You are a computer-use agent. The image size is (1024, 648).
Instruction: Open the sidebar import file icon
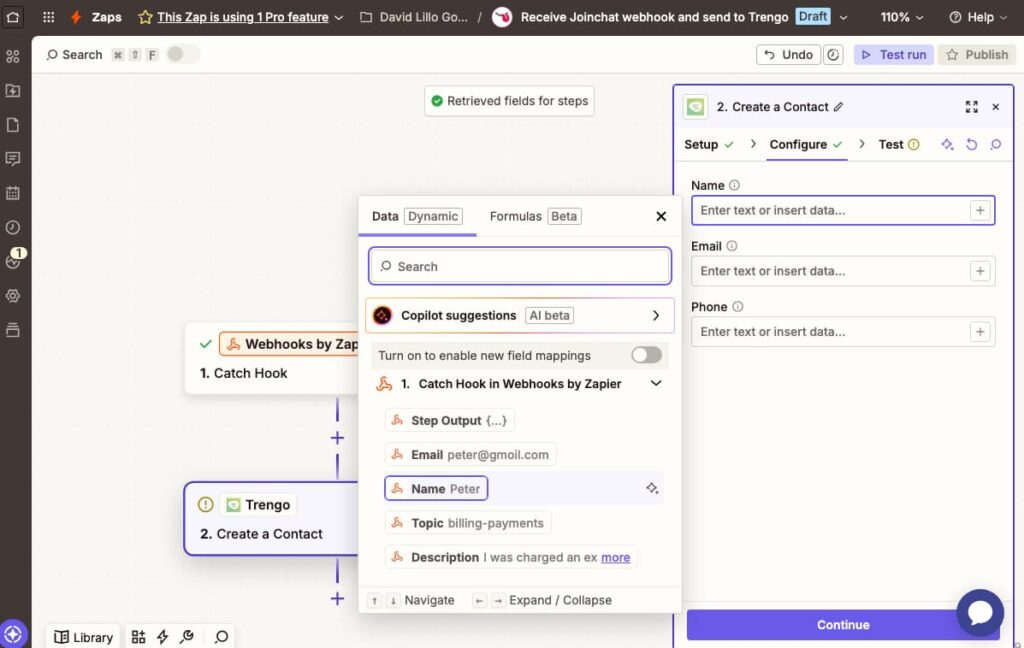click(12, 90)
